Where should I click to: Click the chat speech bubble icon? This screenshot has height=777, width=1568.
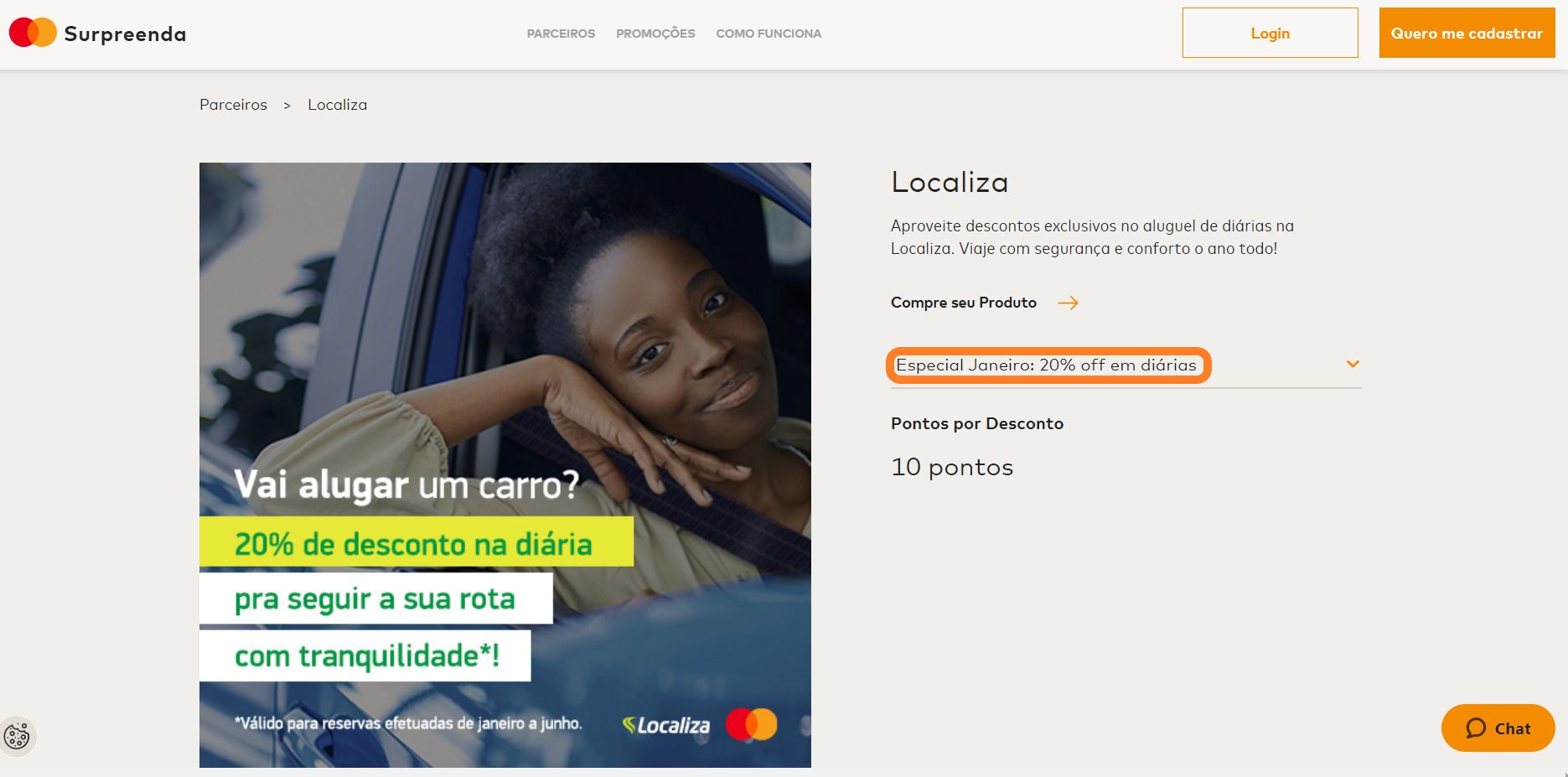(x=1476, y=728)
